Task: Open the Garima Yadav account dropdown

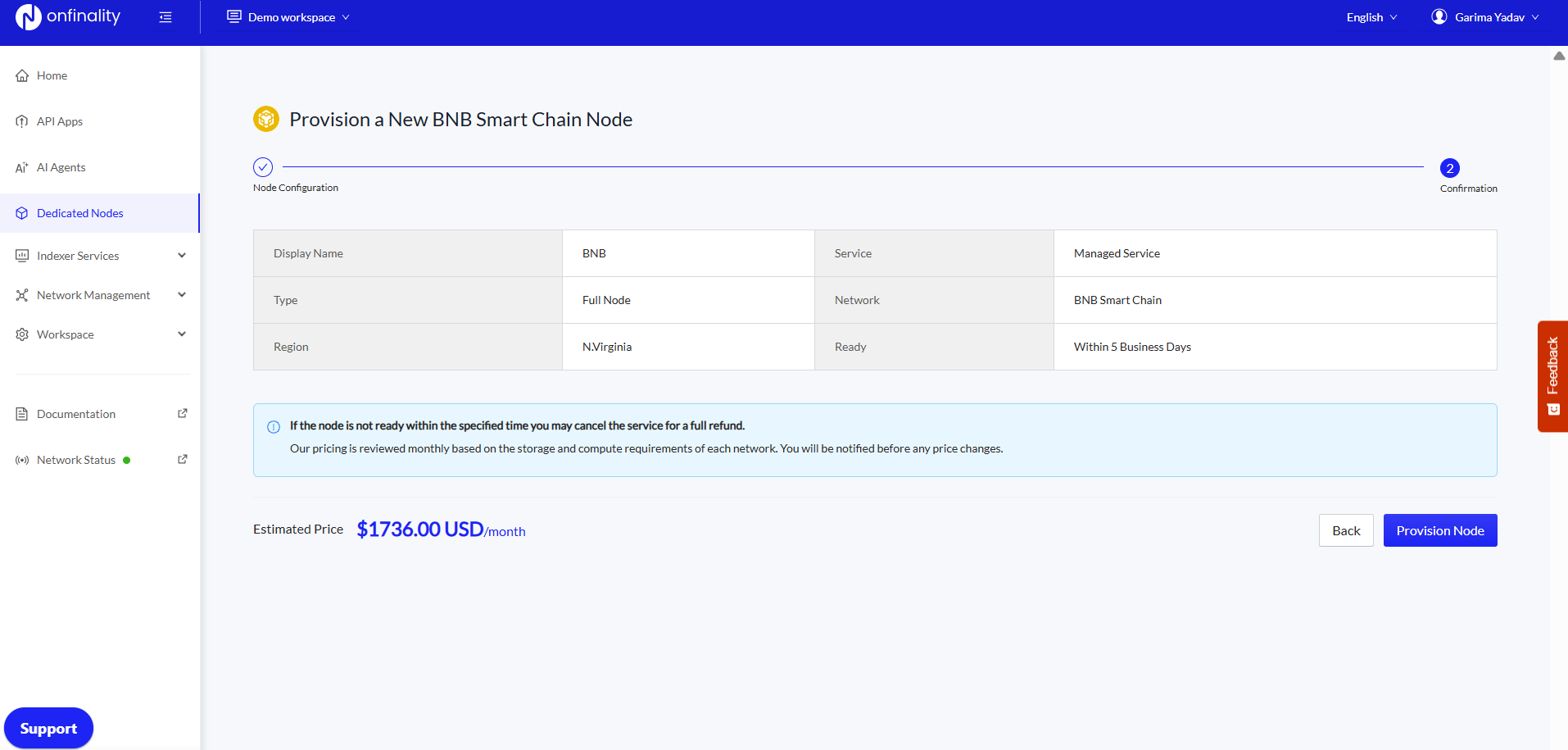Action: coord(1485,17)
